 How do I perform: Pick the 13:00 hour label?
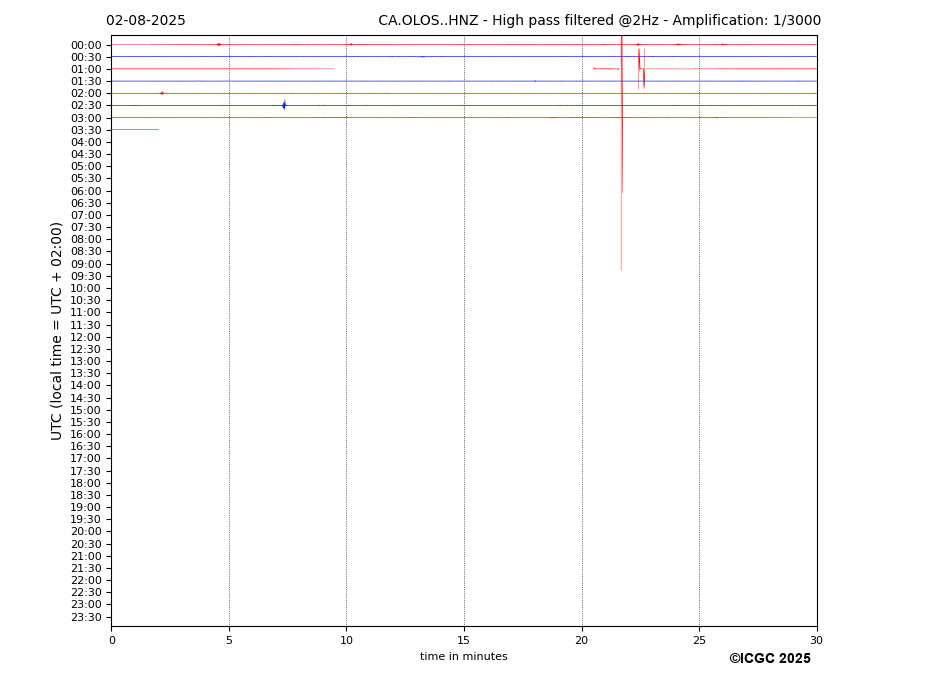pyautogui.click(x=86, y=361)
